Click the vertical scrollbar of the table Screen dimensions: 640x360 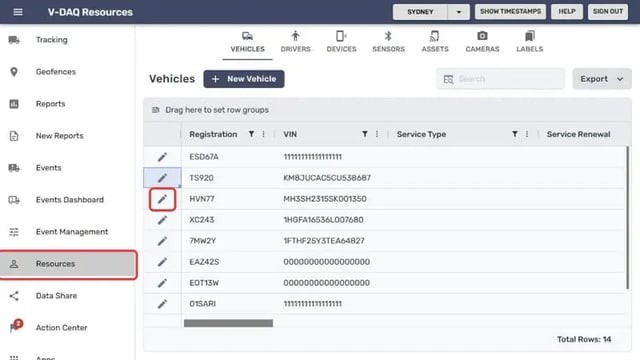pos(627,218)
